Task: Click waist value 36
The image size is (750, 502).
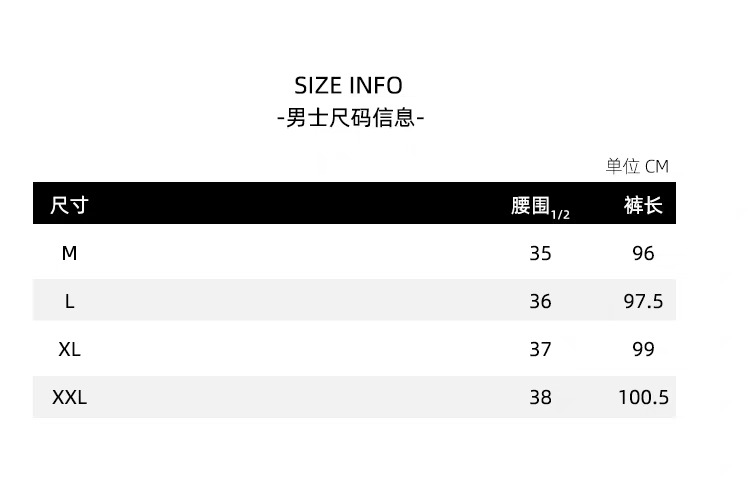Action: click(x=540, y=301)
